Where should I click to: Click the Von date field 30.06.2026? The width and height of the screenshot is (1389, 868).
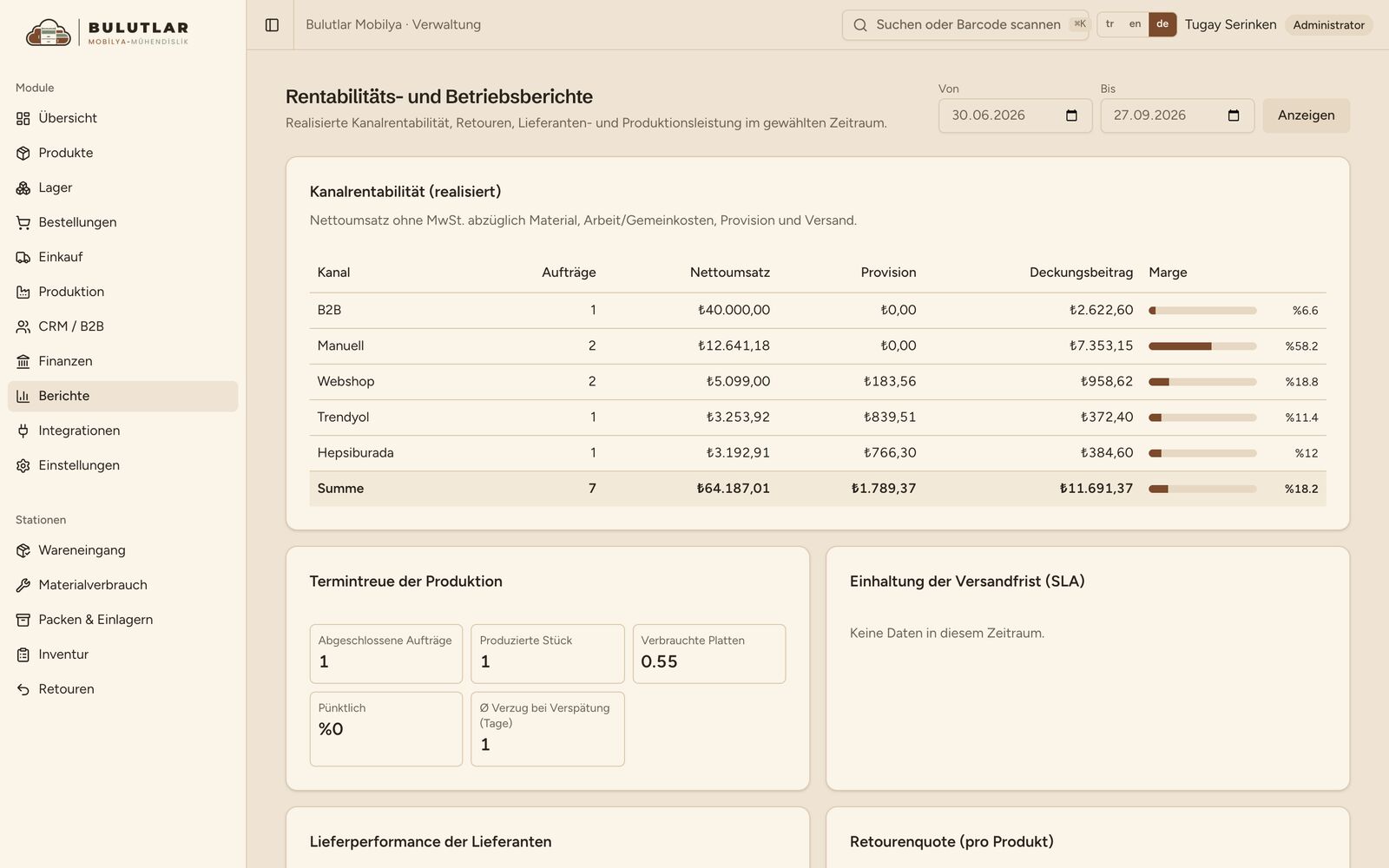(1014, 115)
